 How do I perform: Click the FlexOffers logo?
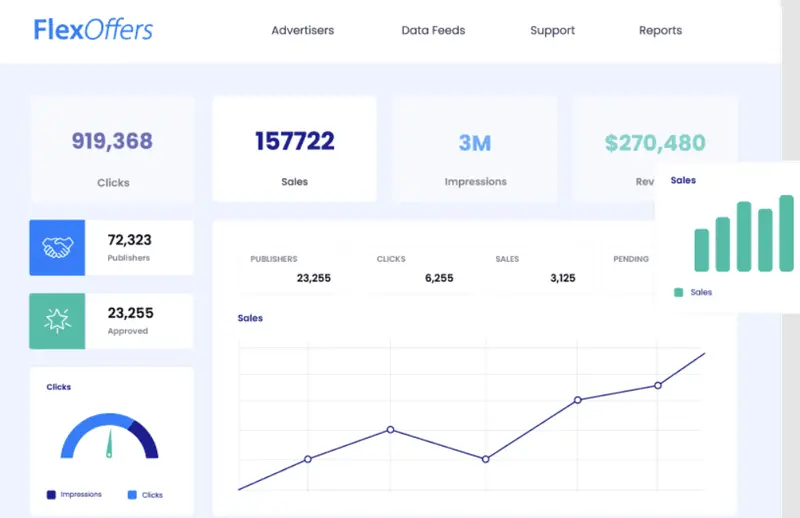93,29
